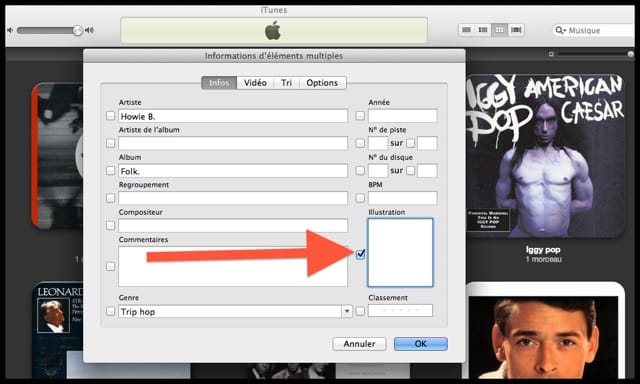Uncheck the Illustration checkbox
This screenshot has height=384, width=640.
click(x=360, y=254)
